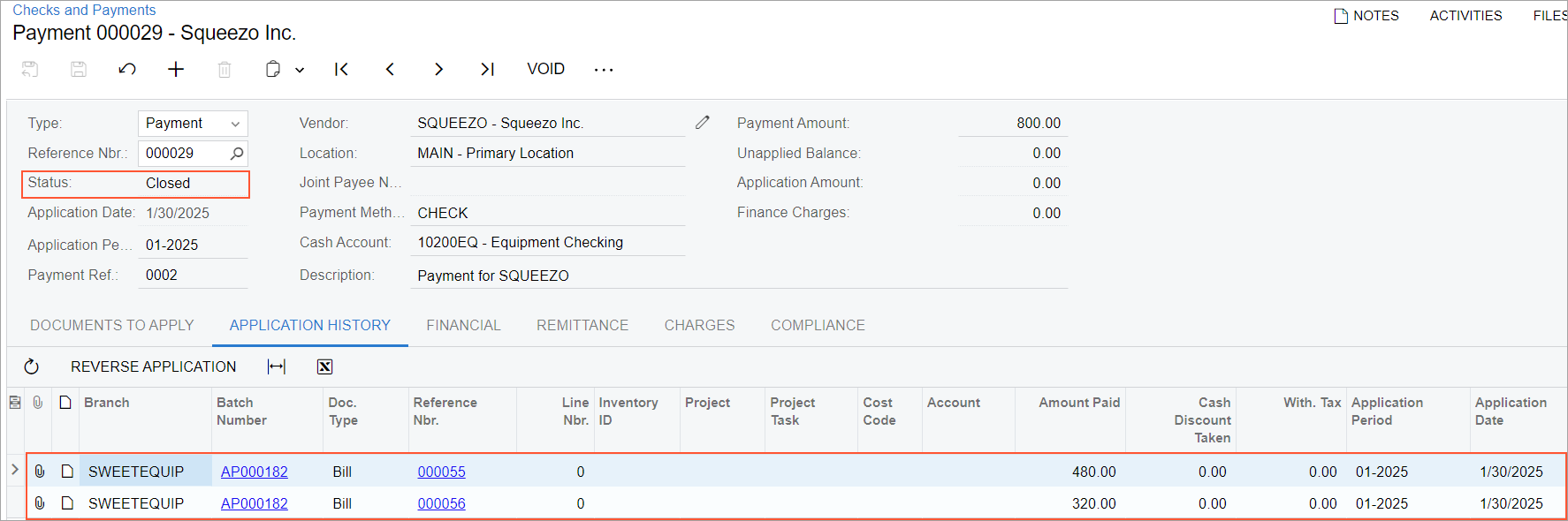This screenshot has width=1568, height=521.
Task: Edit vendor using the pencil icon
Action: [x=703, y=123]
